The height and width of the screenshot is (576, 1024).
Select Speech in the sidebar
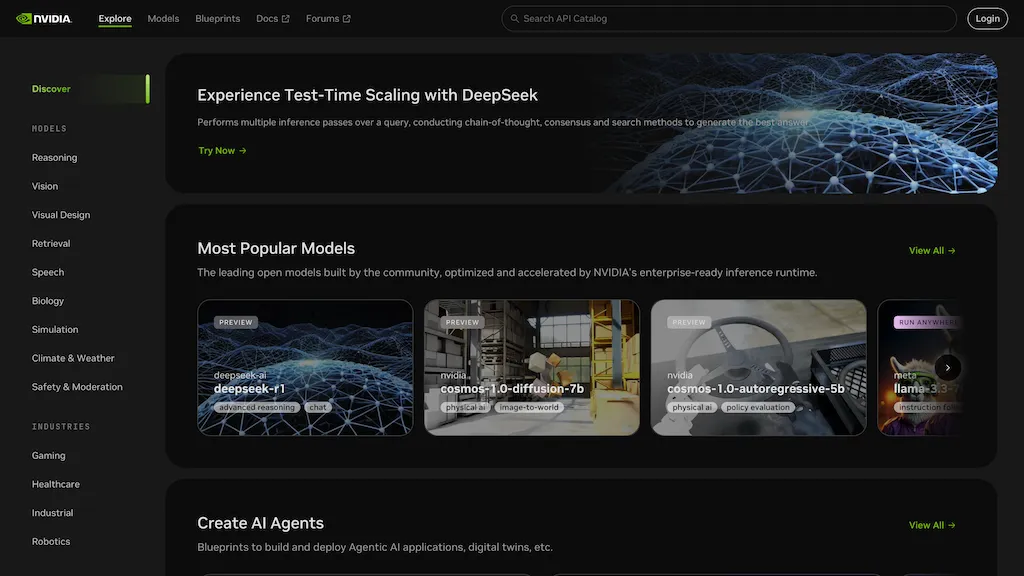coord(48,272)
